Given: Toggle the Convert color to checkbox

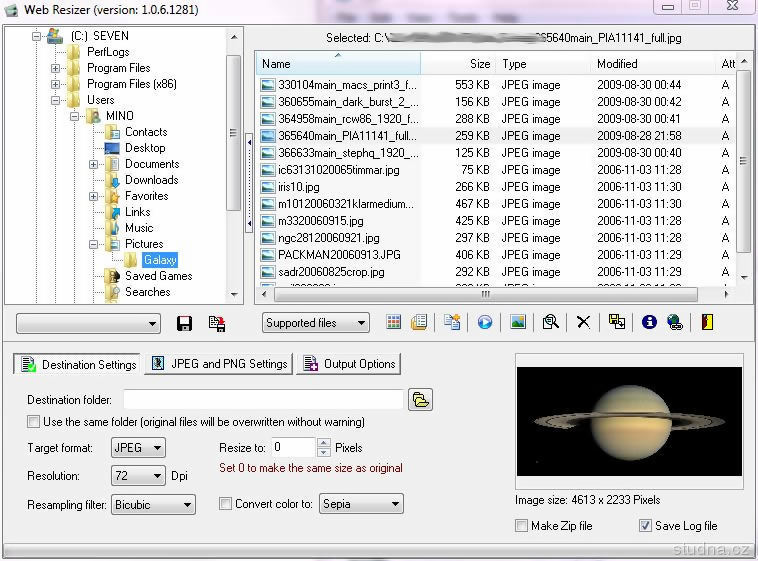Looking at the screenshot, I should 225,504.
